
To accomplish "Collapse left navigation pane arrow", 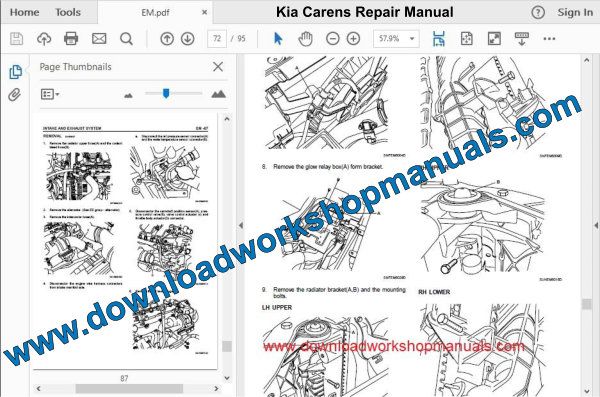I will pos(241,225).
